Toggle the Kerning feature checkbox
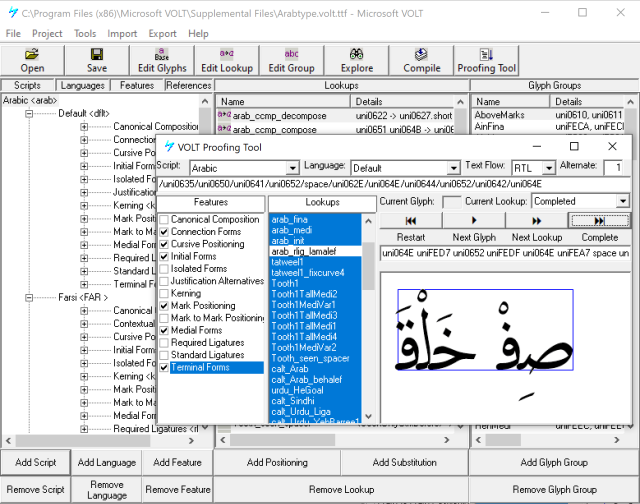The image size is (640, 504). pyautogui.click(x=164, y=295)
